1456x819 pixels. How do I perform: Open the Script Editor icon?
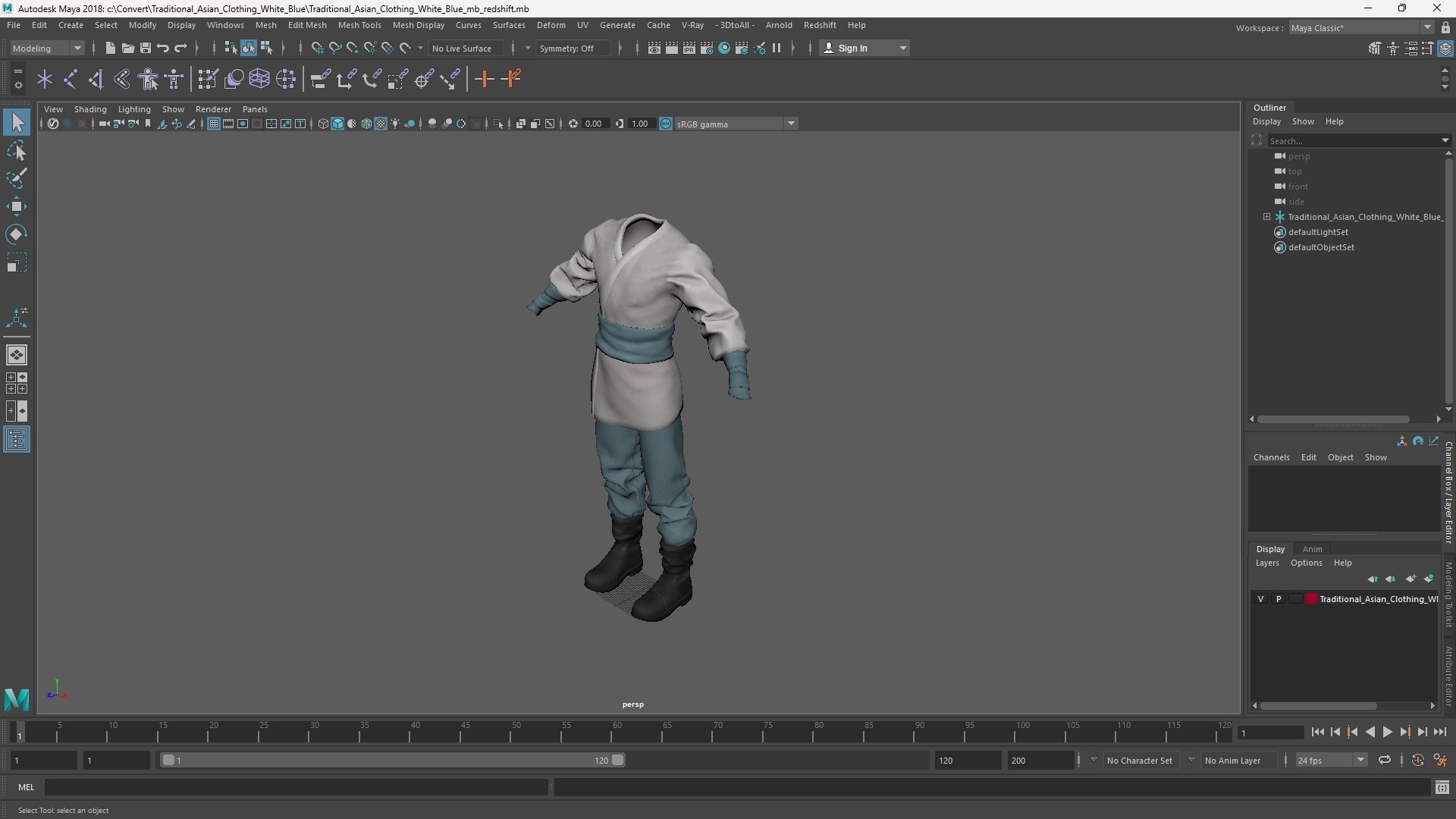[x=1442, y=788]
